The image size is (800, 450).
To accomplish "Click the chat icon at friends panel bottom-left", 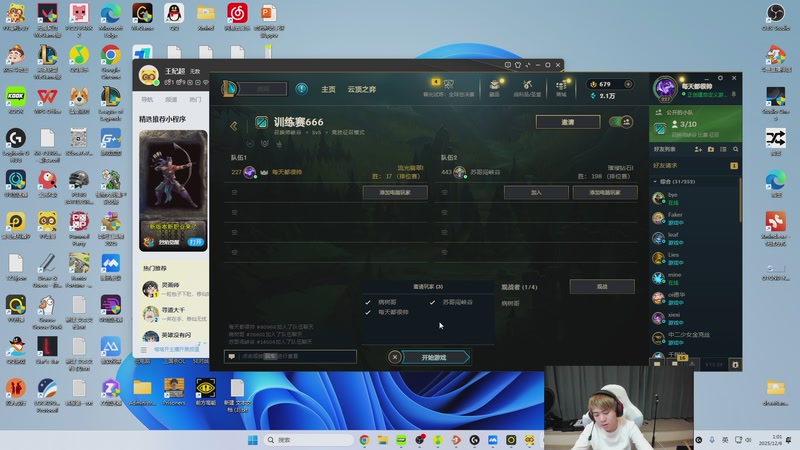I will 657,364.
